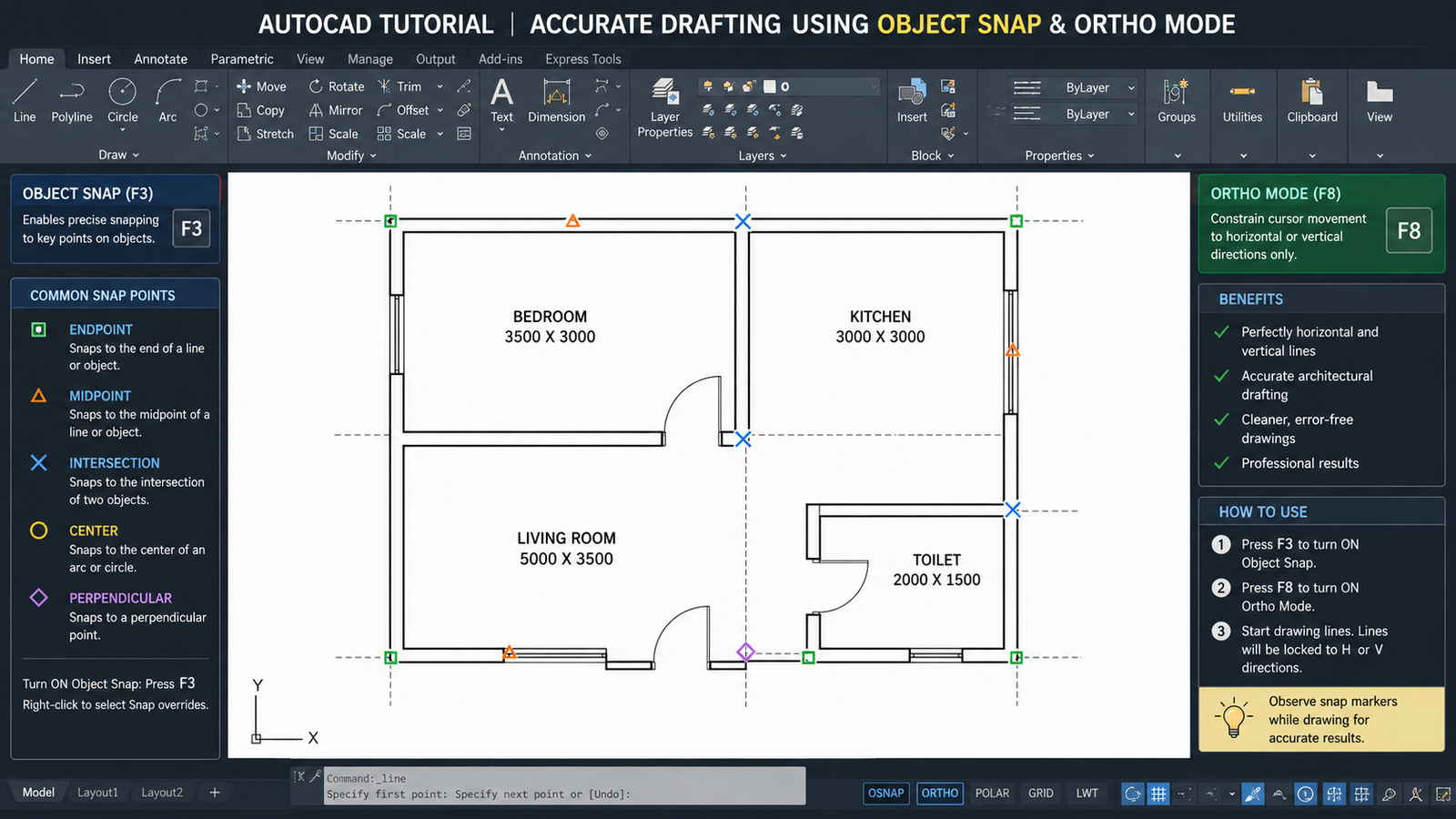1456x819 pixels.
Task: Switch to the Layout2 tab
Action: pos(162,793)
